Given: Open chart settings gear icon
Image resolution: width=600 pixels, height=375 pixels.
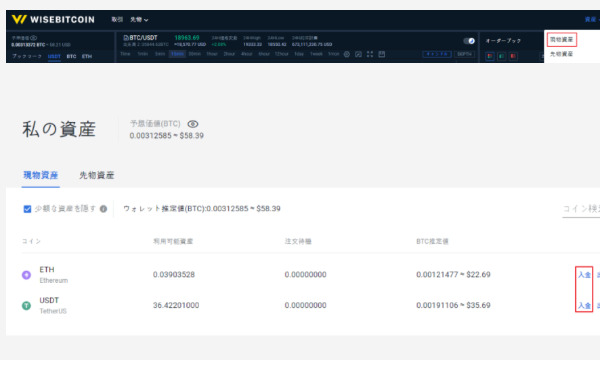Looking at the screenshot, I should pos(347,54).
